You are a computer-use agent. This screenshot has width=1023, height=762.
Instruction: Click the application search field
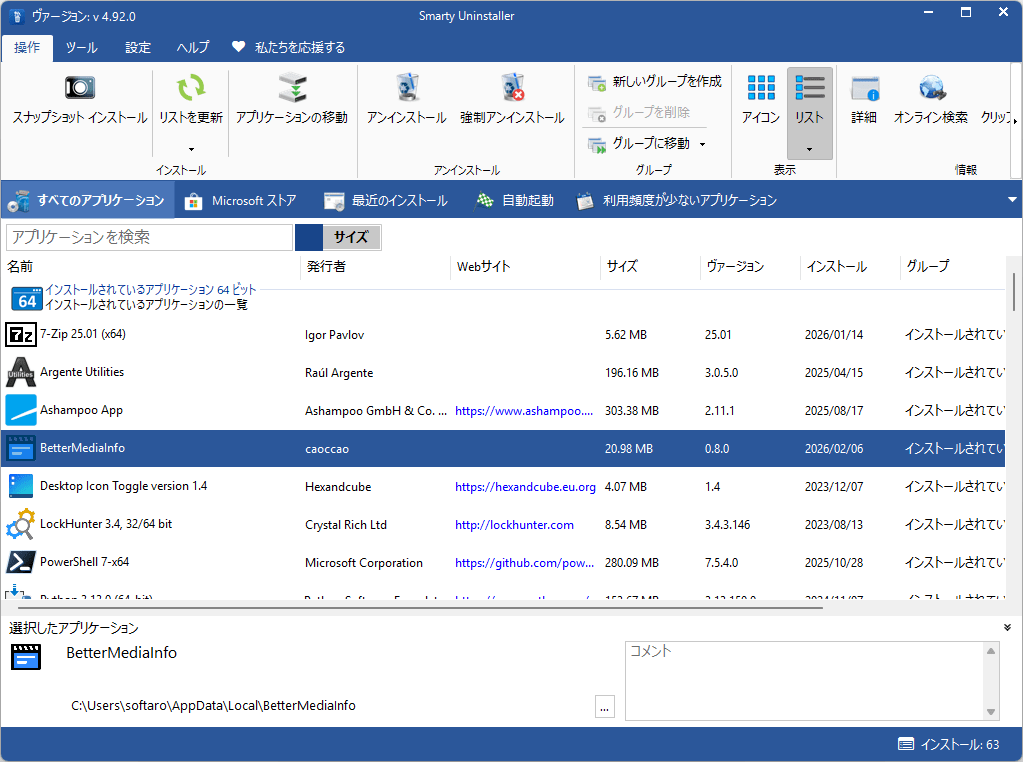tap(150, 237)
